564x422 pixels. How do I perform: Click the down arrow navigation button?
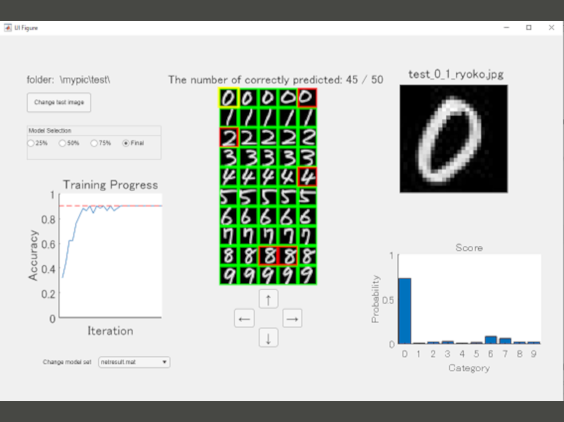click(268, 338)
